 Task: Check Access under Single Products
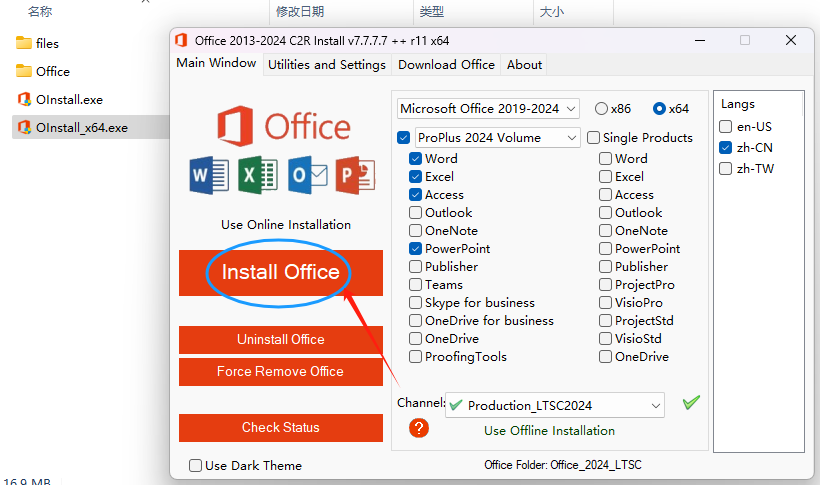click(x=605, y=195)
